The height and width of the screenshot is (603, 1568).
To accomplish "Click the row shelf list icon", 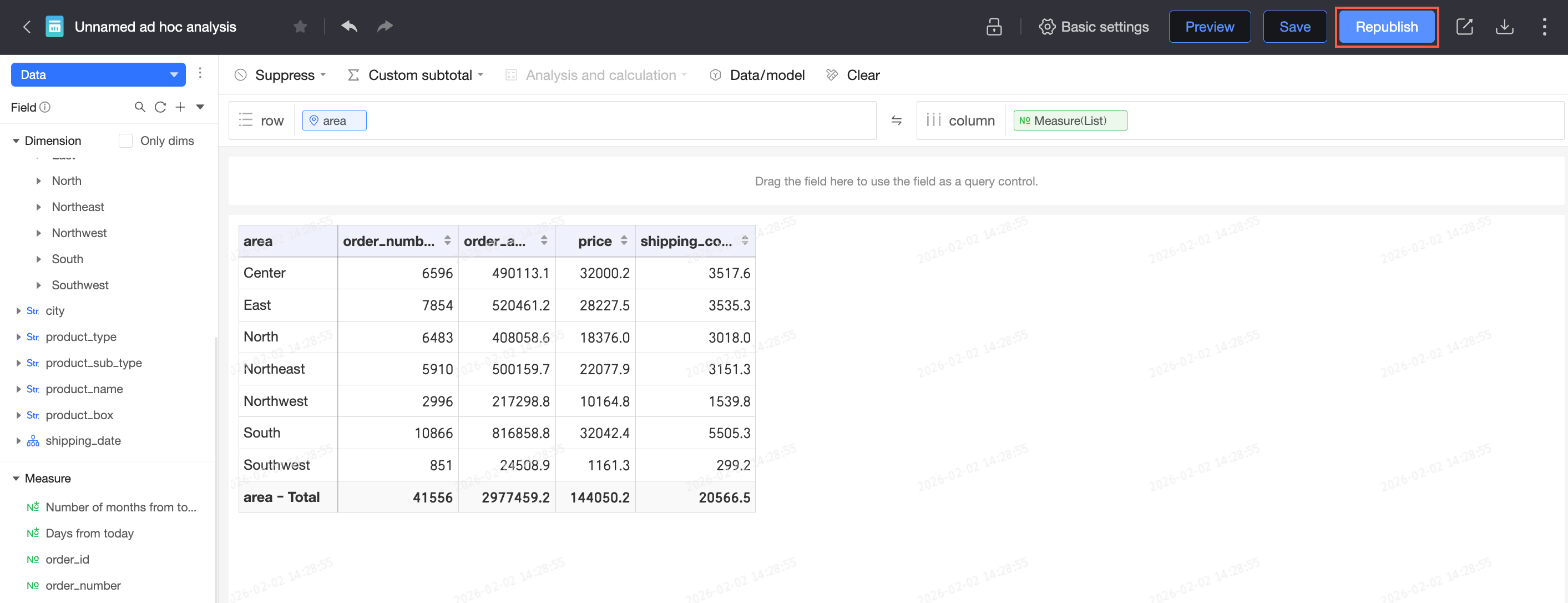I will [245, 120].
